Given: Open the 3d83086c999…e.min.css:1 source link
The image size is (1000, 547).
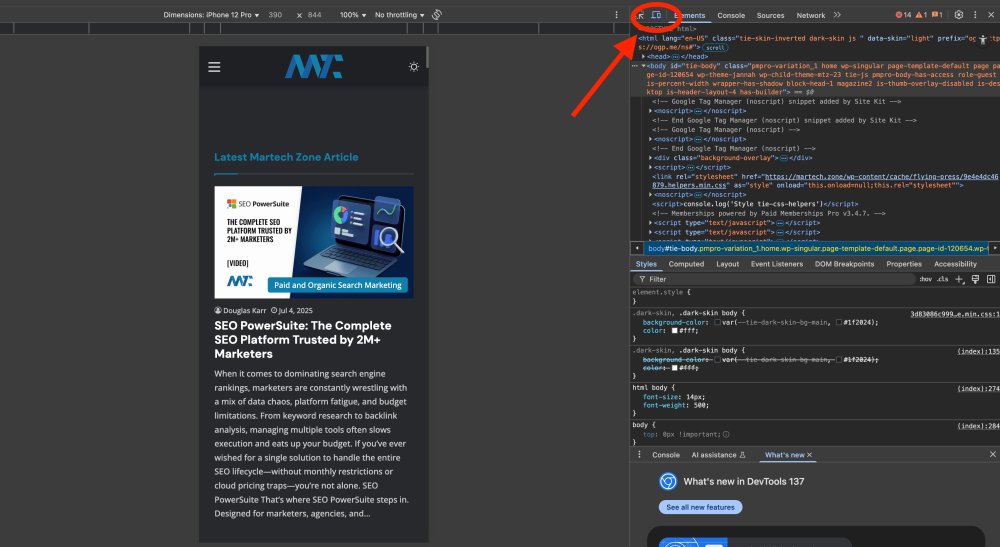Looking at the screenshot, I should coord(955,314).
